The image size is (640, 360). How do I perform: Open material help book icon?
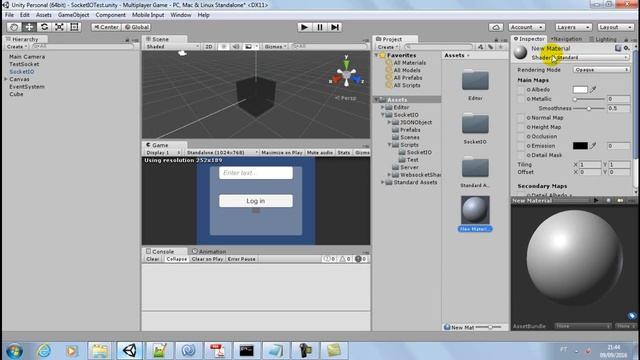618,48
